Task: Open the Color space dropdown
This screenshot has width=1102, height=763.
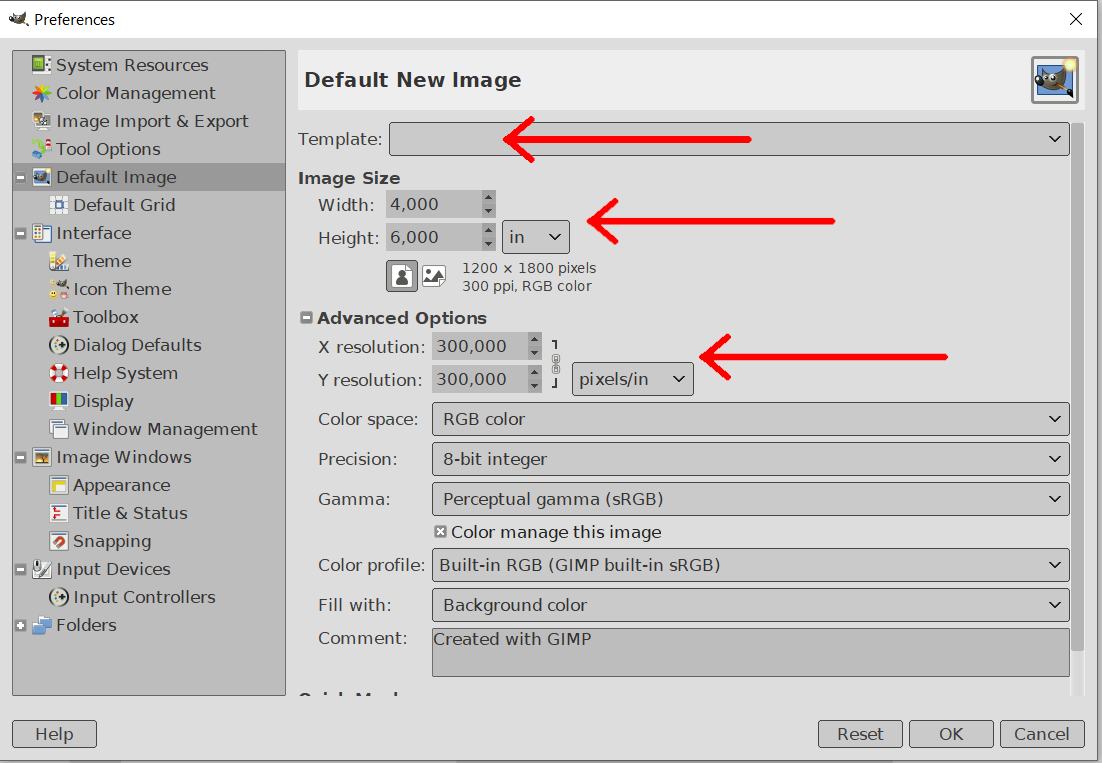Action: pyautogui.click(x=751, y=419)
